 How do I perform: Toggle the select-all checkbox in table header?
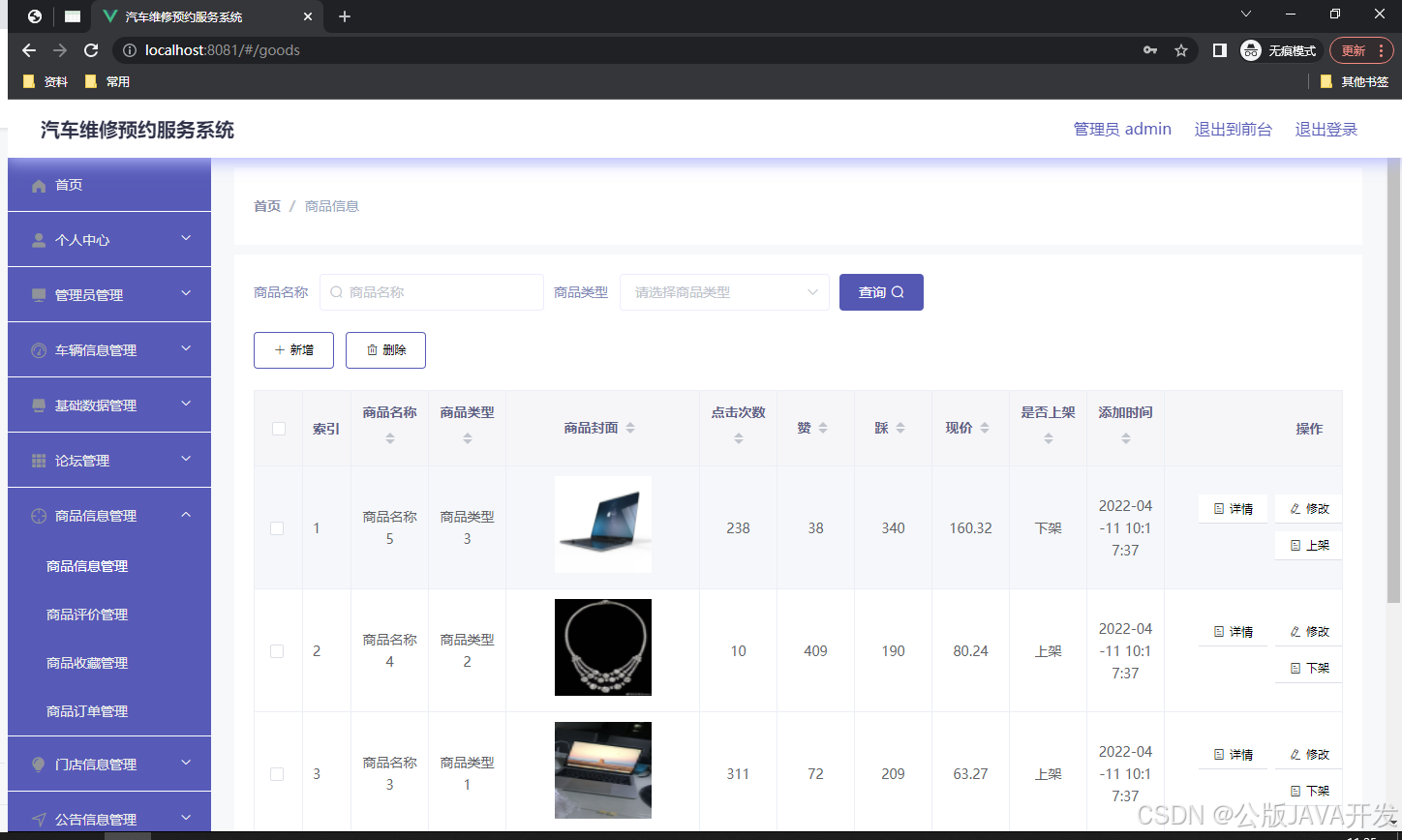click(277, 428)
